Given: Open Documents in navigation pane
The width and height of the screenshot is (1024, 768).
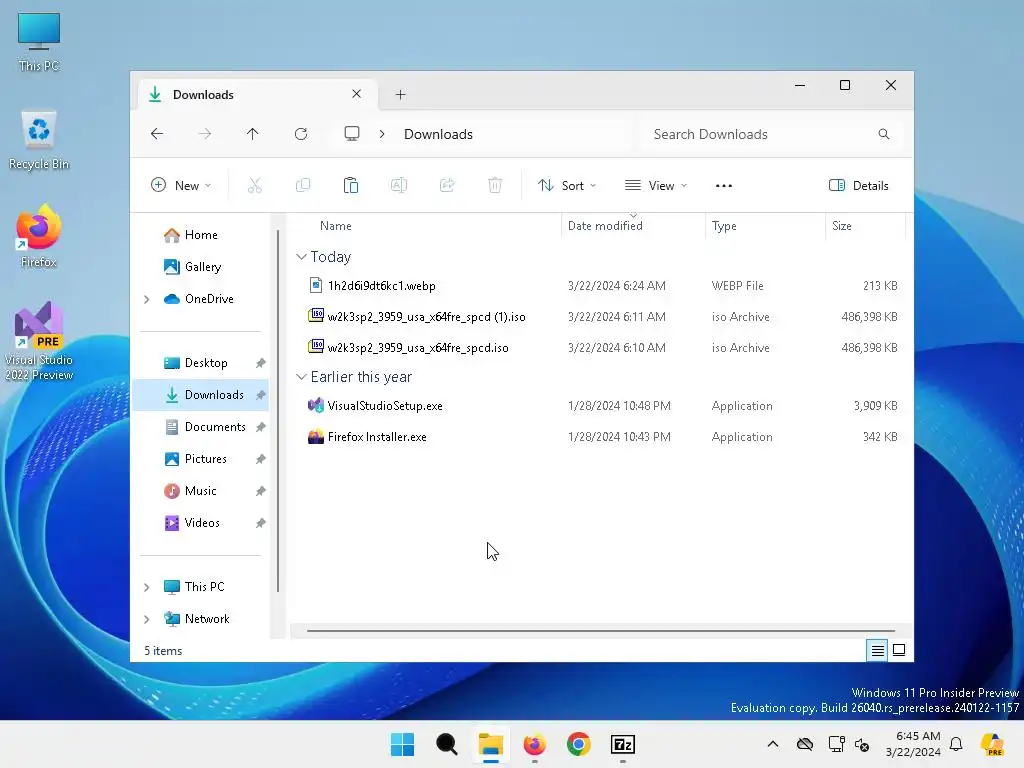Looking at the screenshot, I should [204, 427].
